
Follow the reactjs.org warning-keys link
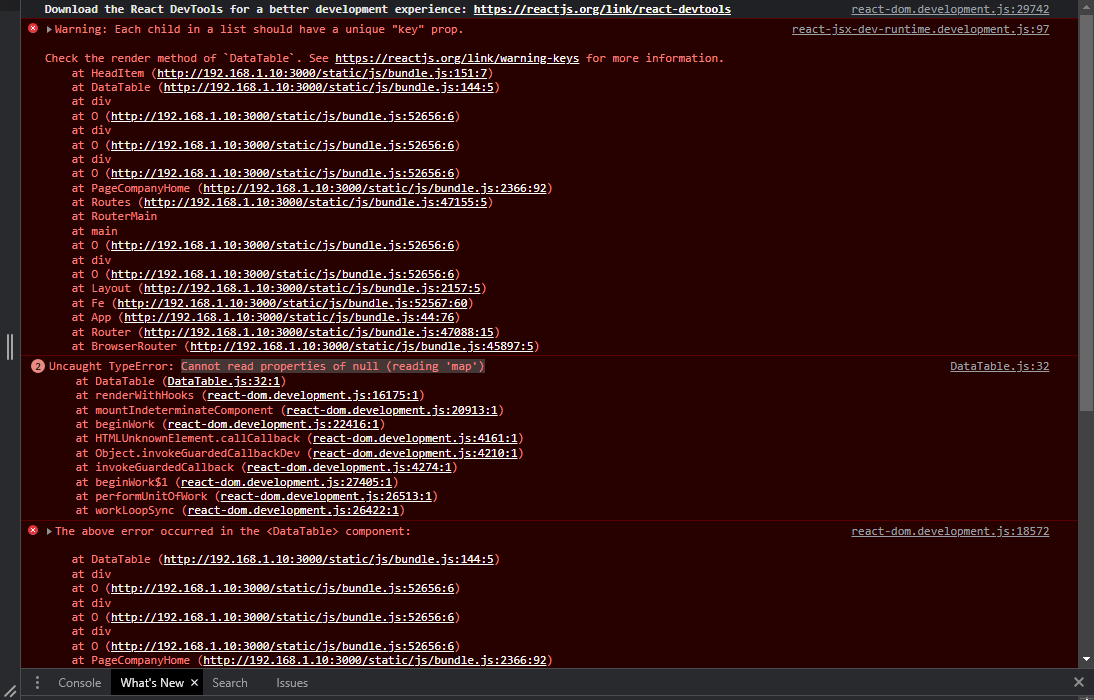click(457, 58)
